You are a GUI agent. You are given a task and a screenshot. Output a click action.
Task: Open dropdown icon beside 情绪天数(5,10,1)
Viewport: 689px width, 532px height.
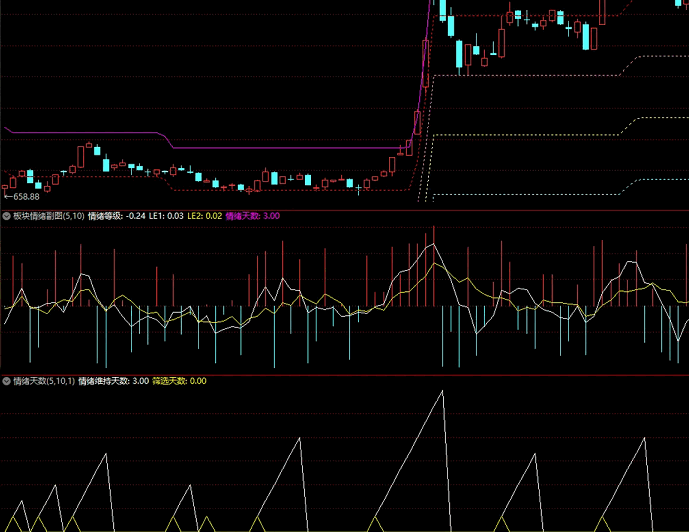tap(7, 381)
